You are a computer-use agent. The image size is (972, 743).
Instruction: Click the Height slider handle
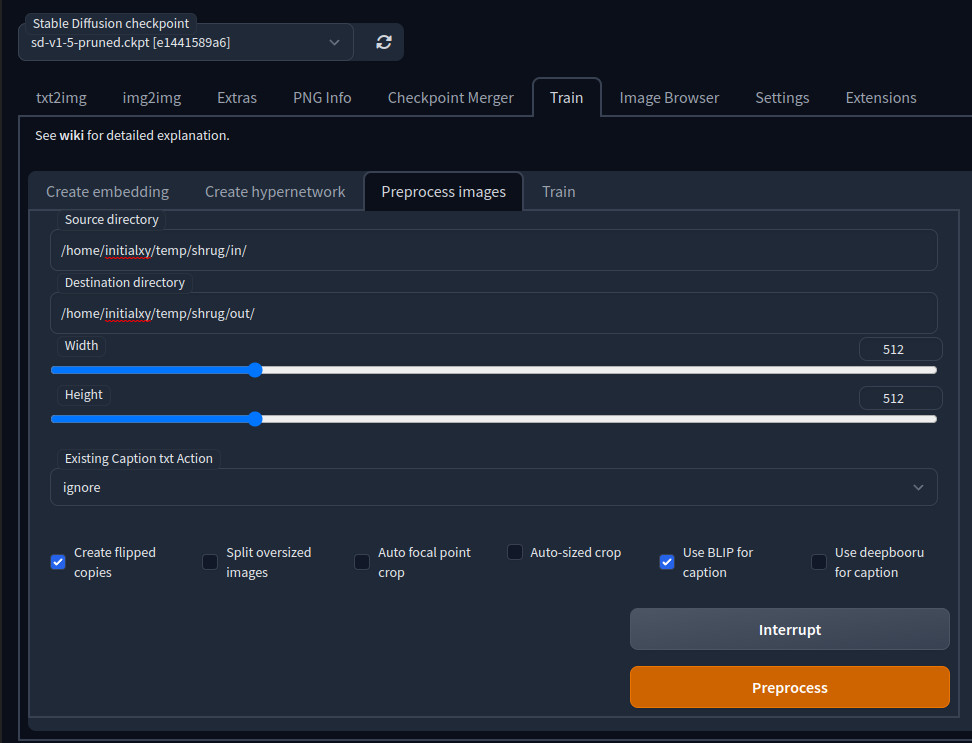click(x=255, y=419)
